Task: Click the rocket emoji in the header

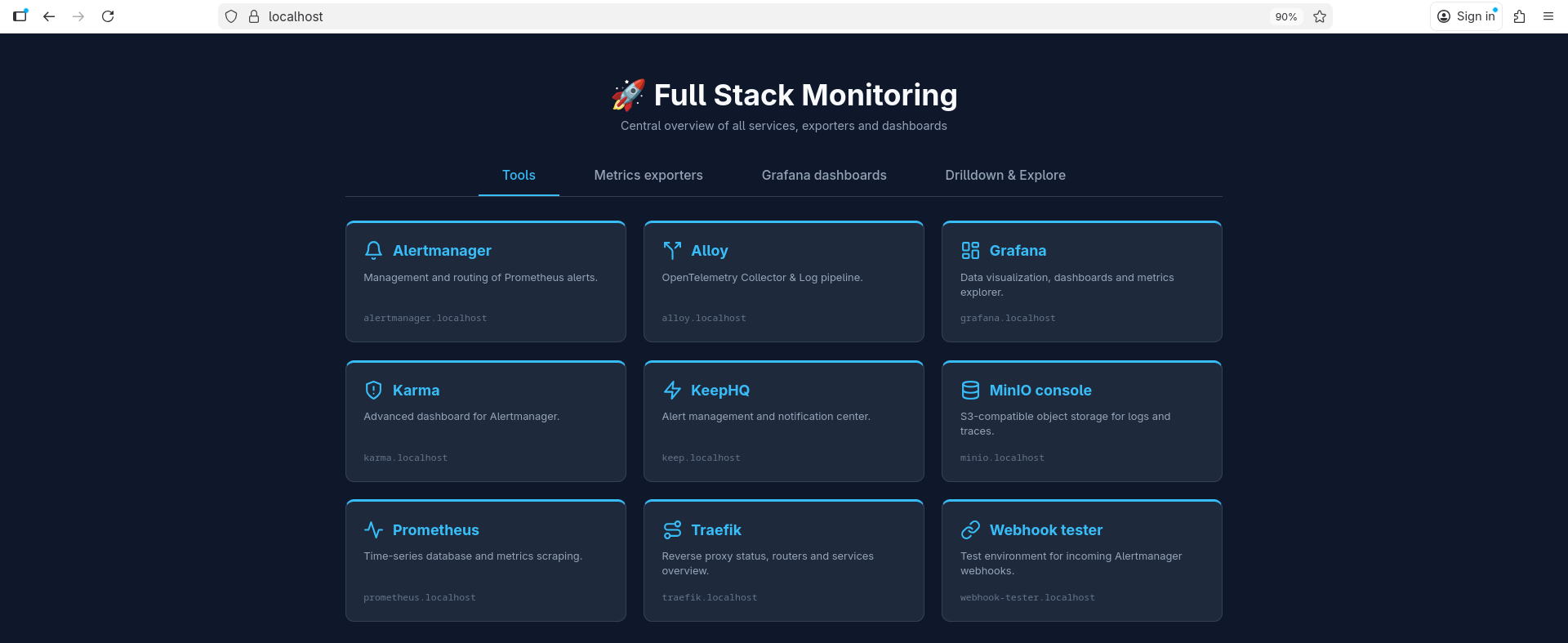Action: pyautogui.click(x=628, y=96)
